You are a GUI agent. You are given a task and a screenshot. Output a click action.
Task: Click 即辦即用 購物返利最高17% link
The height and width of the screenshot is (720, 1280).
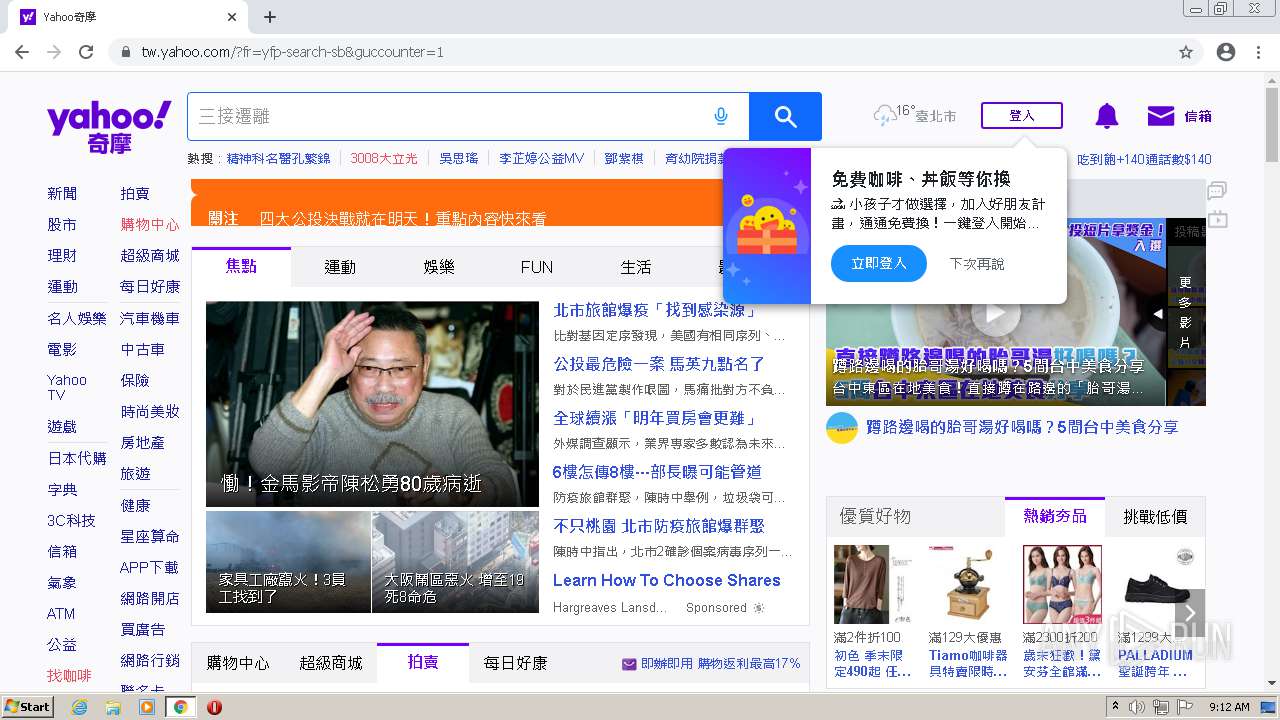[711, 663]
